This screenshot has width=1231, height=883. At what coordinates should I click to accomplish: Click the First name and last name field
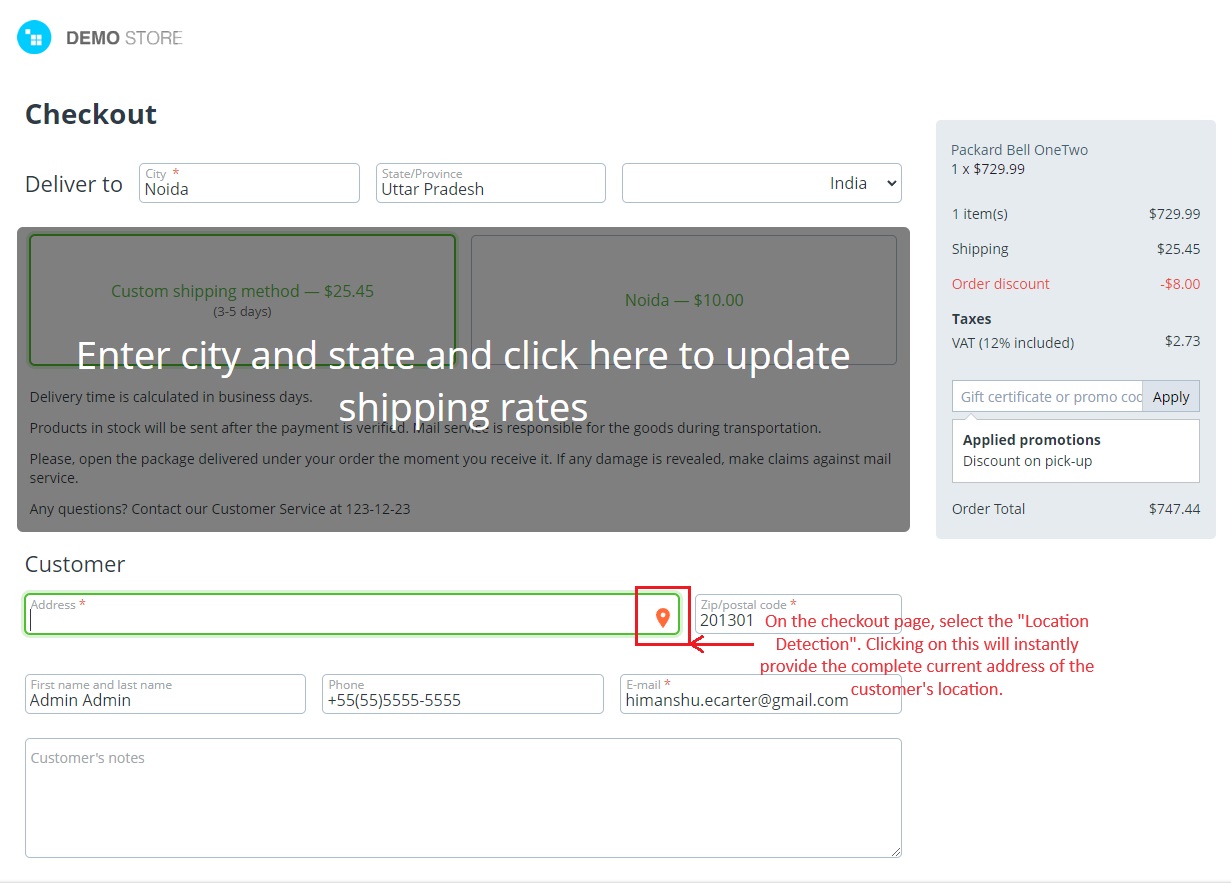[x=165, y=694]
